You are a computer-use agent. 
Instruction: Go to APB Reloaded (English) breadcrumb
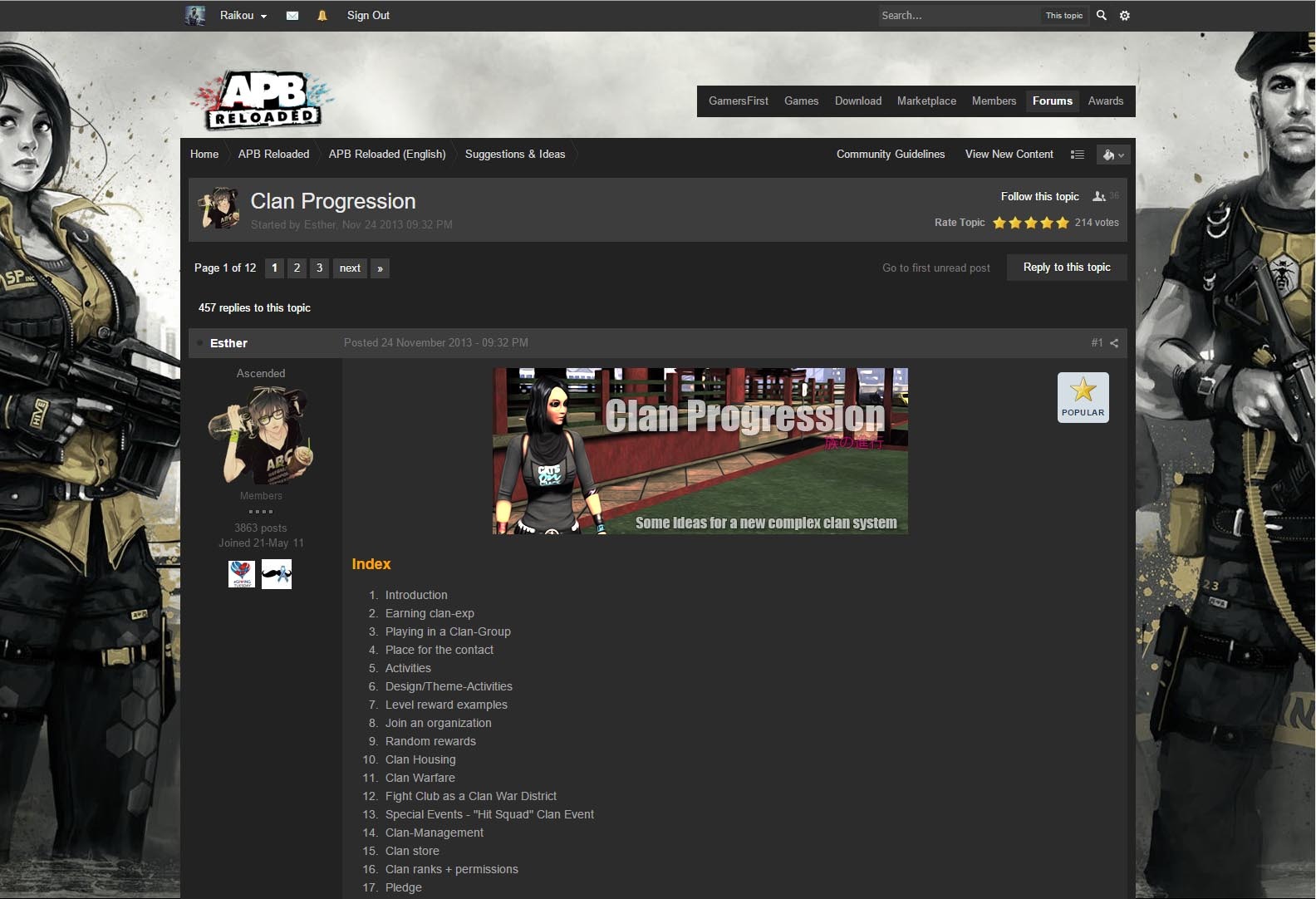(387, 154)
